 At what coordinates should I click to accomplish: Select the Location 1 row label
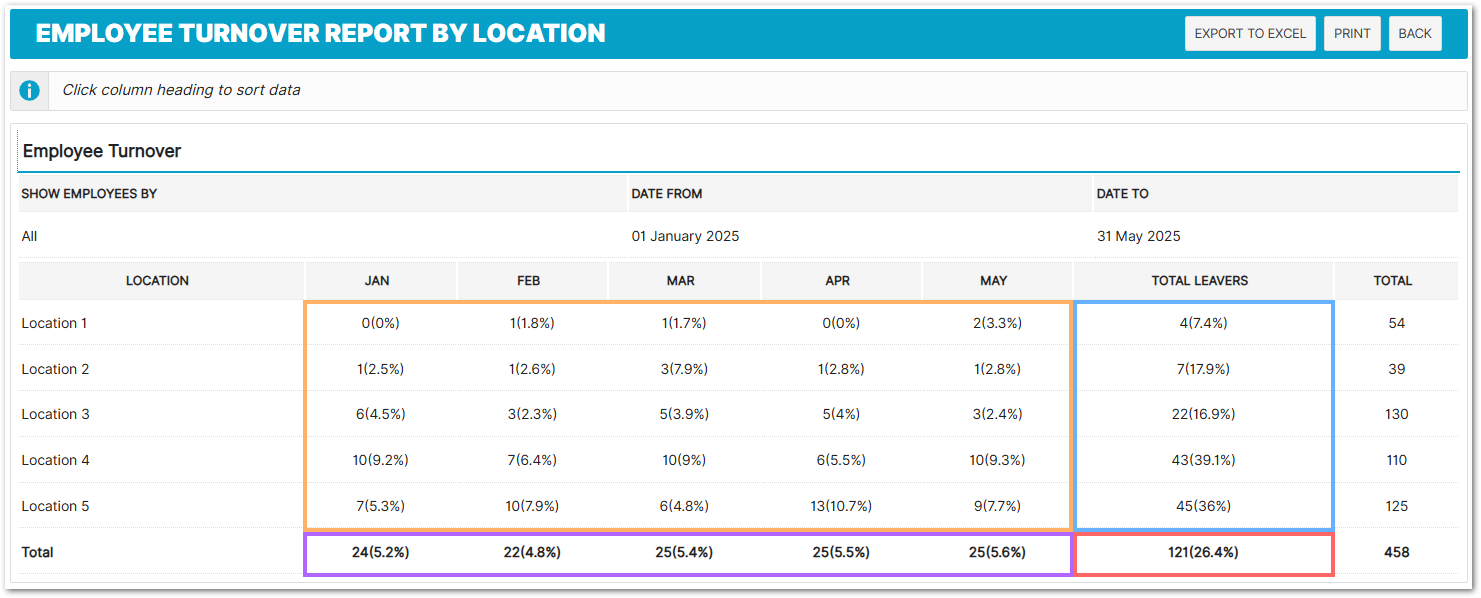point(55,323)
